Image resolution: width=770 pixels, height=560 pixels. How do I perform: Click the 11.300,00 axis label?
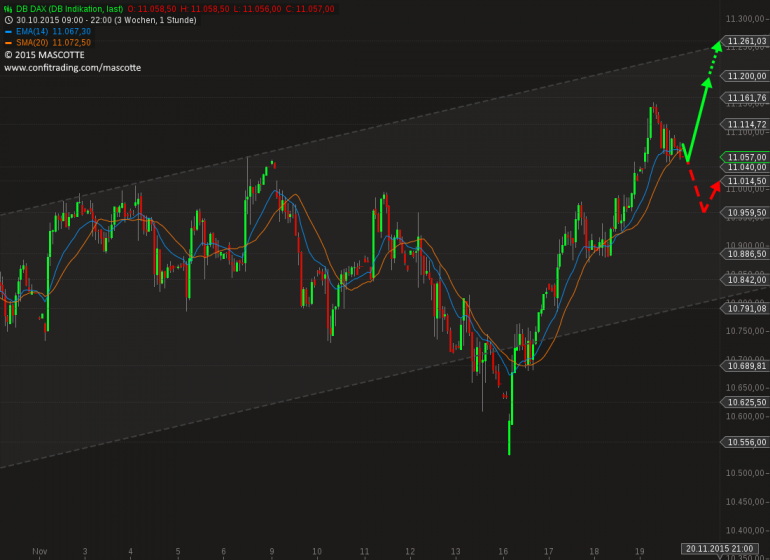[x=744, y=19]
